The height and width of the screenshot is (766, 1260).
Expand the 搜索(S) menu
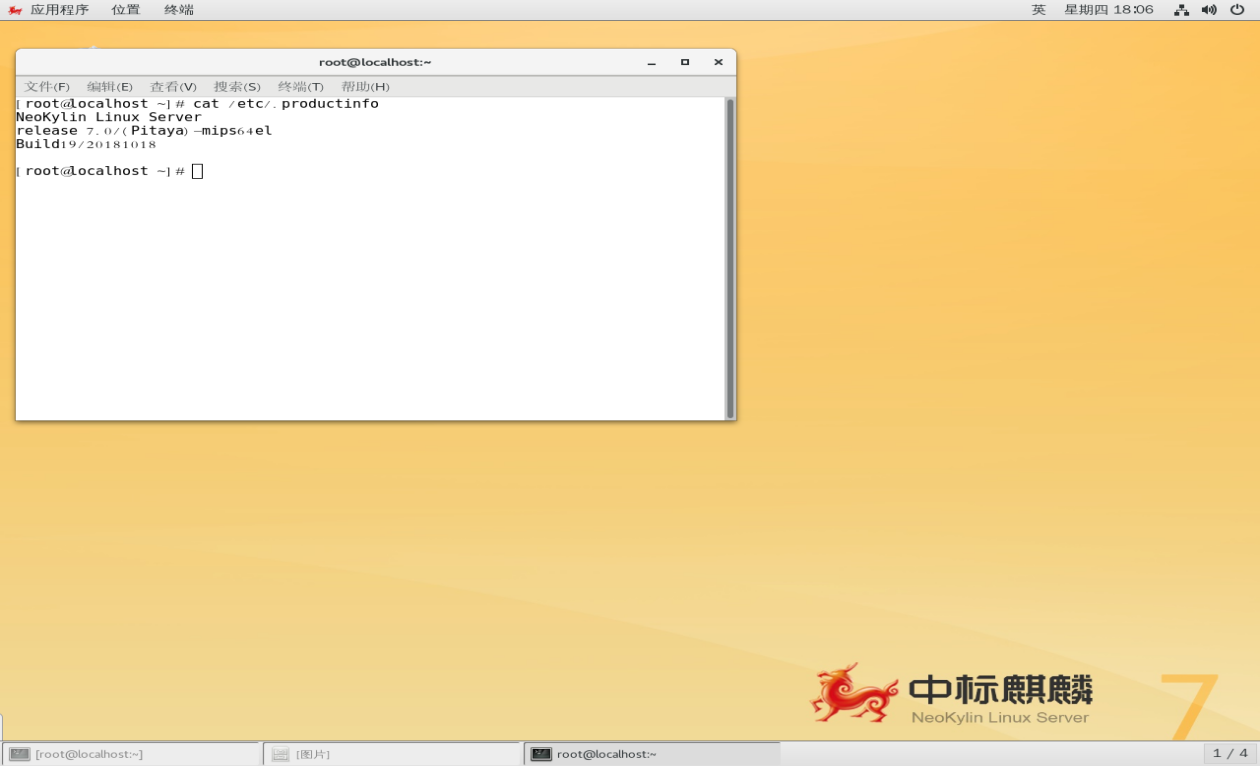[x=237, y=87]
